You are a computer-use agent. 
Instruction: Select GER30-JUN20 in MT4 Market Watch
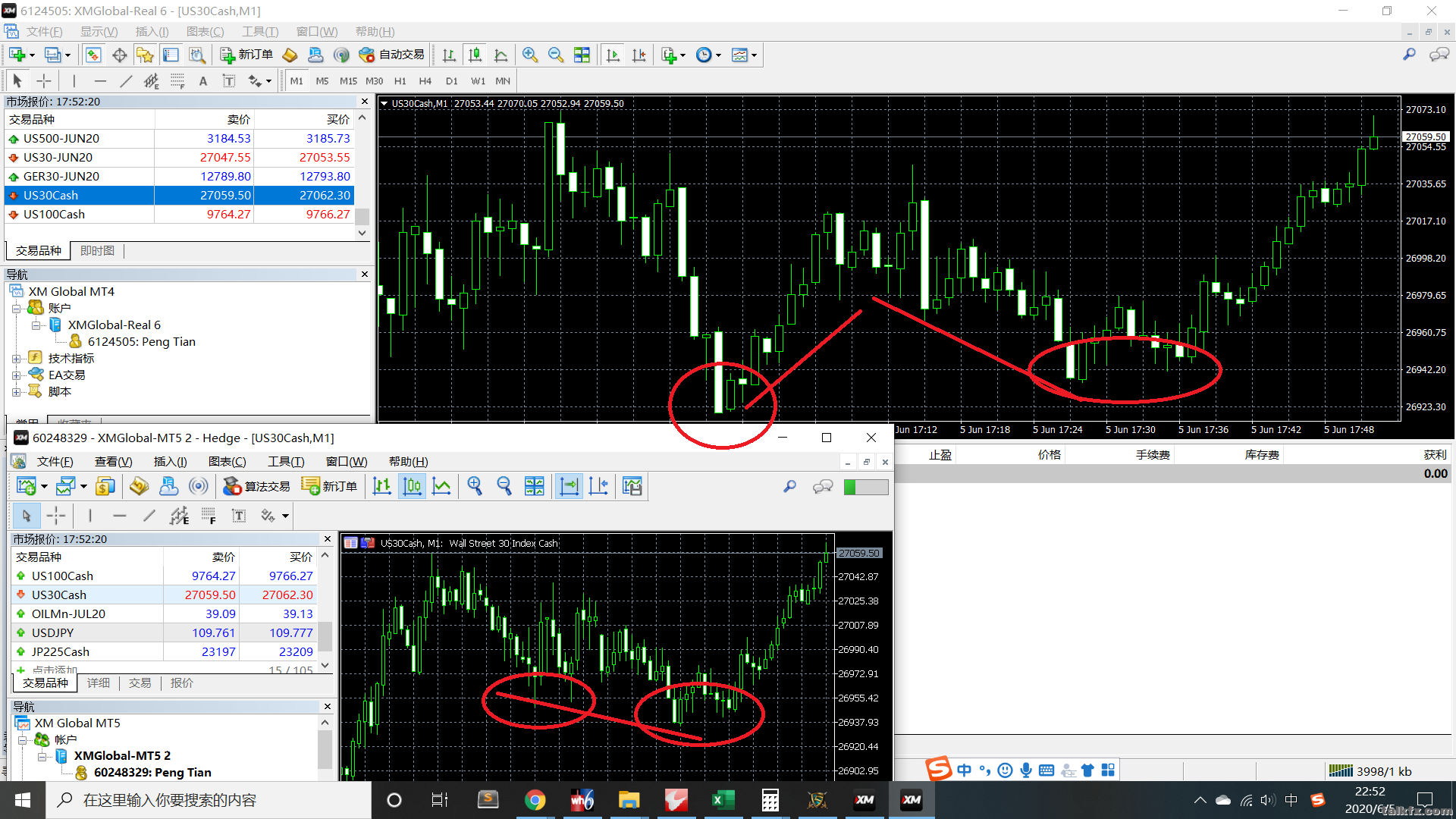point(180,177)
